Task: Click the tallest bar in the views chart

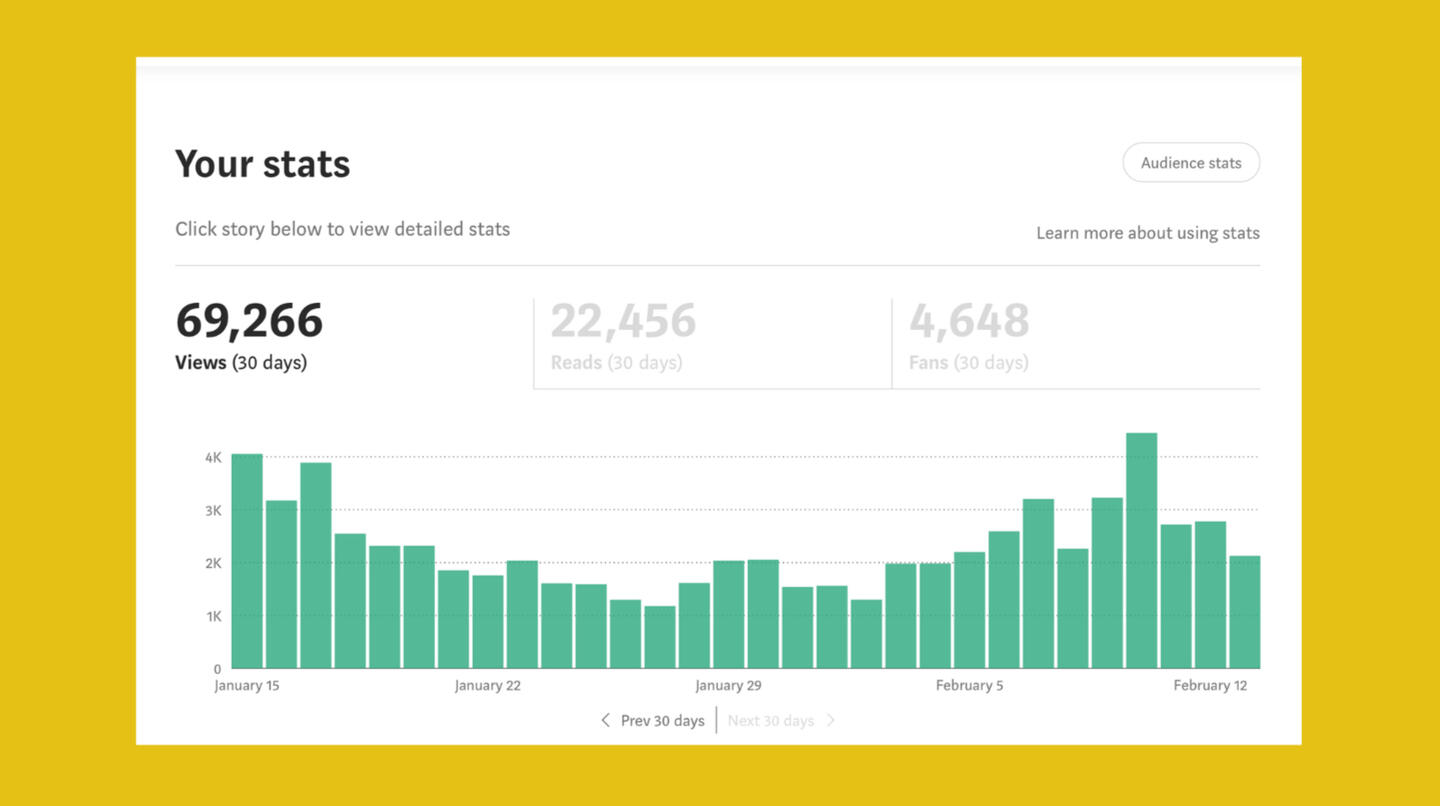Action: pyautogui.click(x=1141, y=551)
